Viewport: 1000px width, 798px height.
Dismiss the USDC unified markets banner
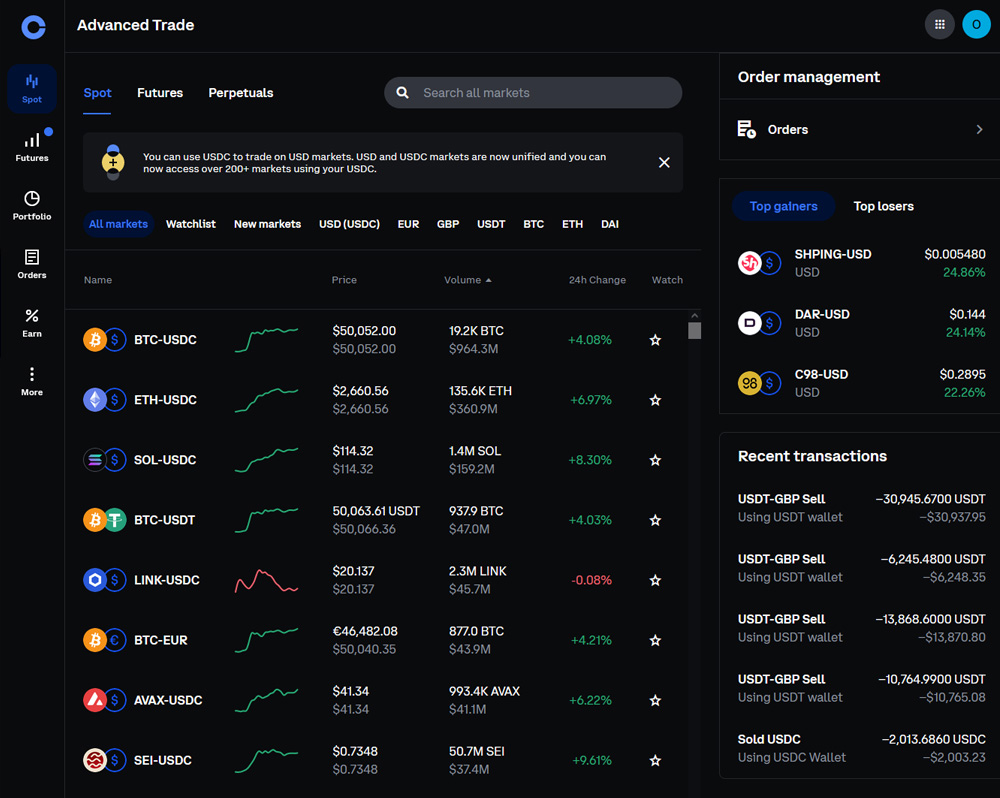[664, 163]
